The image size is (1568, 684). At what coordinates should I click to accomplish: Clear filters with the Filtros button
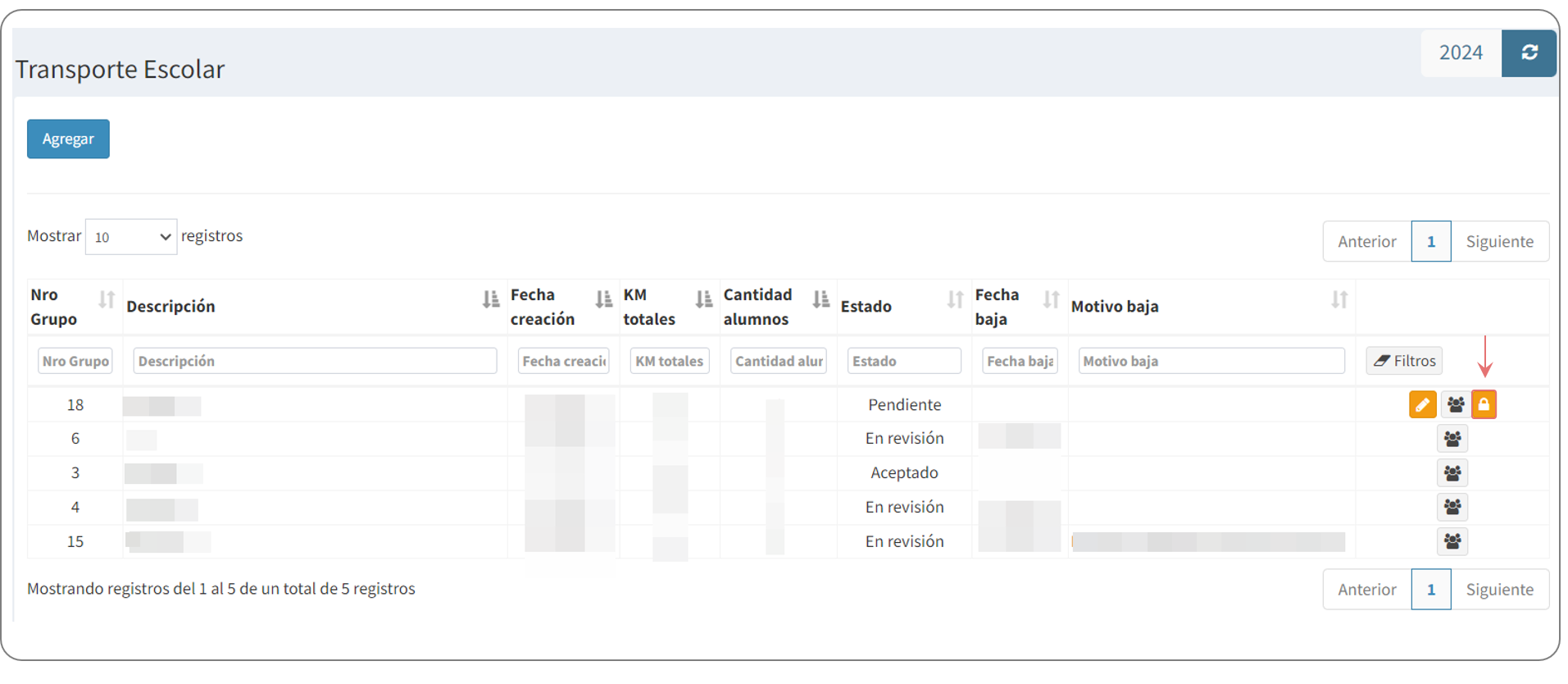1404,361
